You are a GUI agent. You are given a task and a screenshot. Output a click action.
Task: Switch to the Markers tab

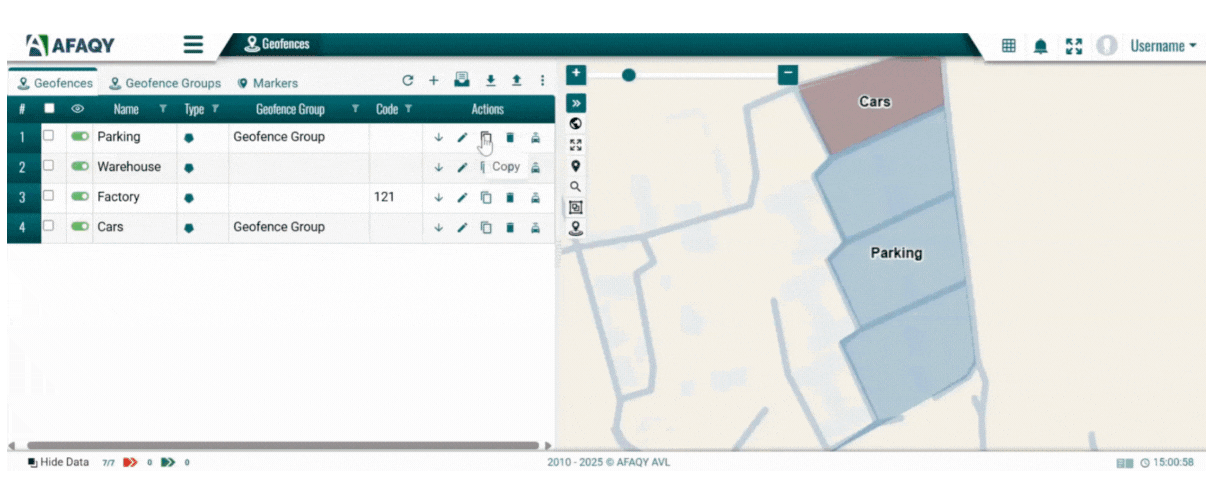267,83
